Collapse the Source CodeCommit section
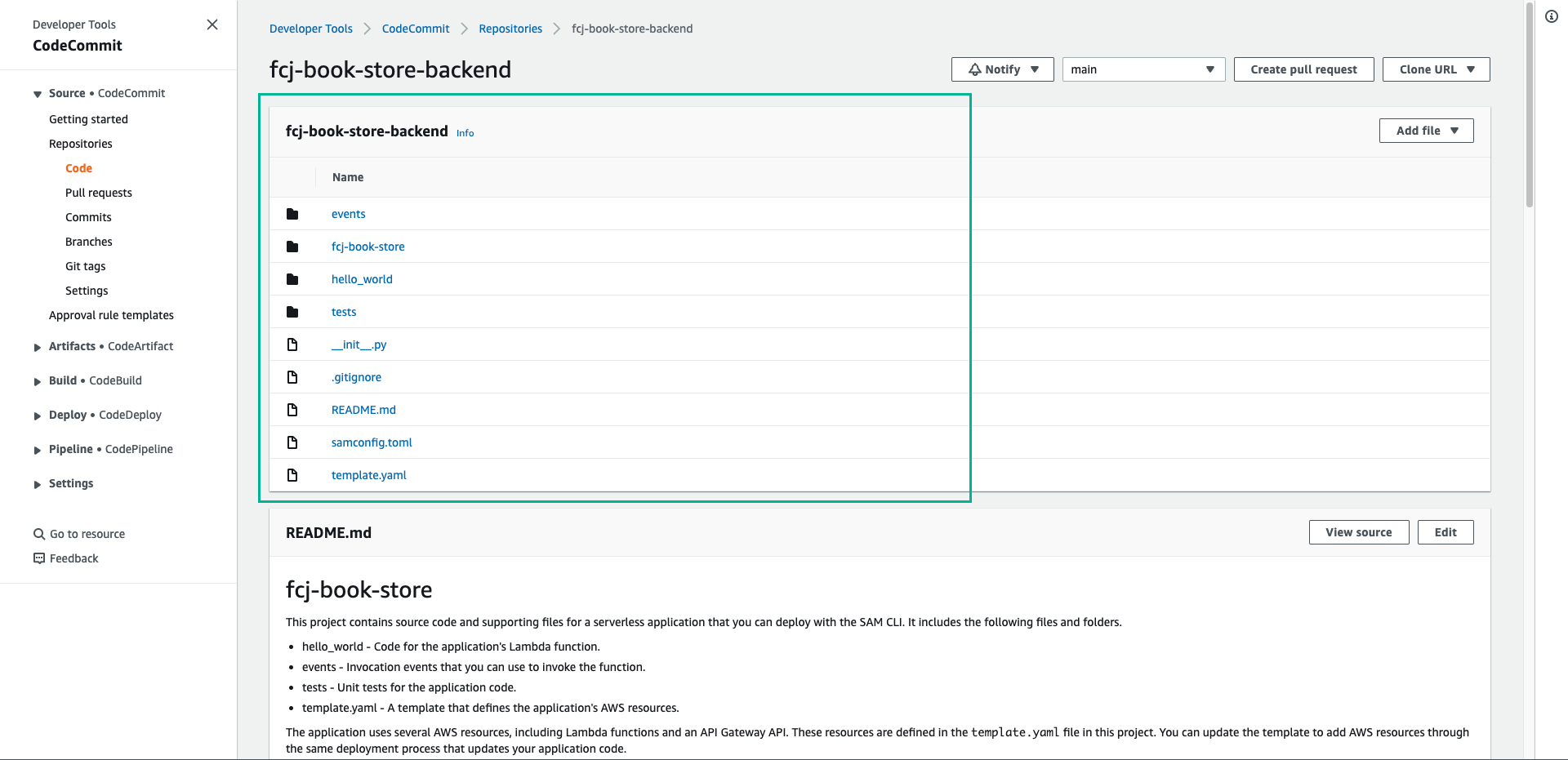The image size is (1568, 760). 38,94
